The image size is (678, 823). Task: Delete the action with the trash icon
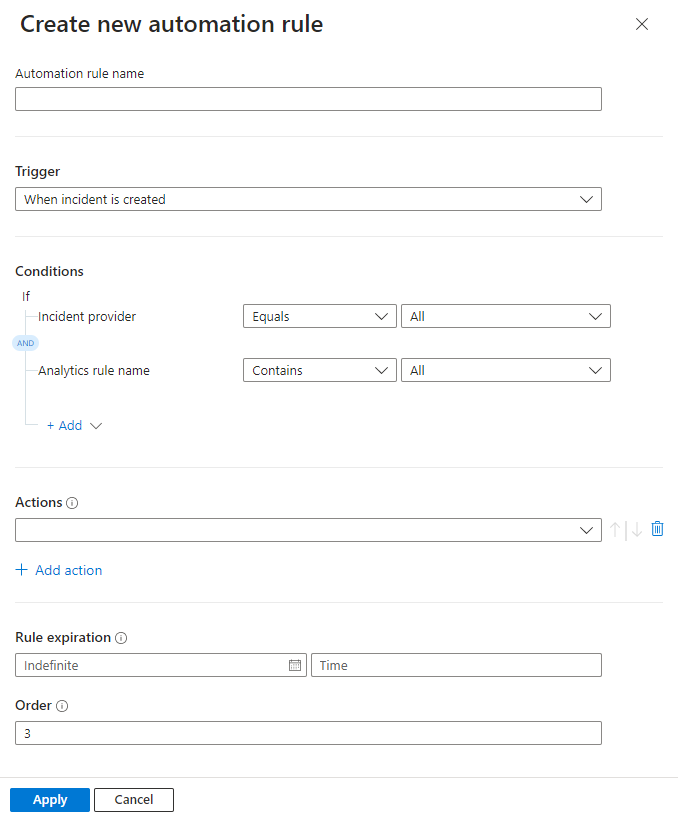[x=657, y=529]
